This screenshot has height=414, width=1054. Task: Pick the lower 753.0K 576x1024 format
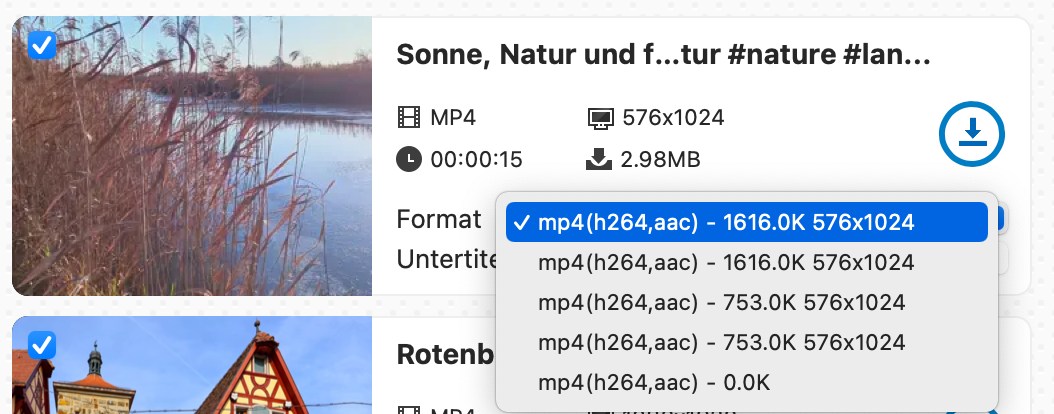(721, 342)
